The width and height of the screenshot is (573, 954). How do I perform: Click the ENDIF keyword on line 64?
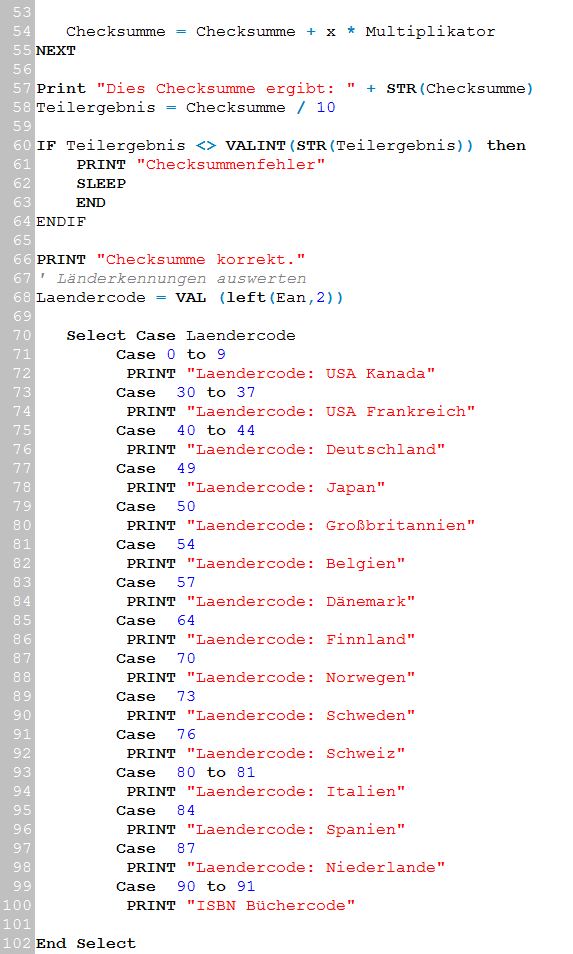[61, 221]
